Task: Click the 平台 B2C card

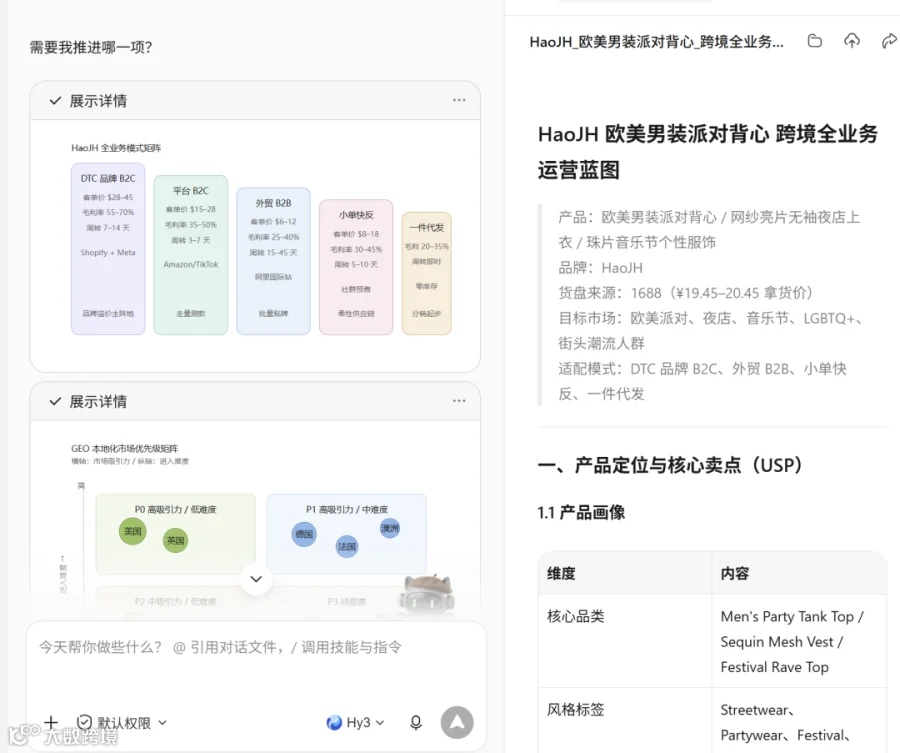Action: (x=191, y=255)
